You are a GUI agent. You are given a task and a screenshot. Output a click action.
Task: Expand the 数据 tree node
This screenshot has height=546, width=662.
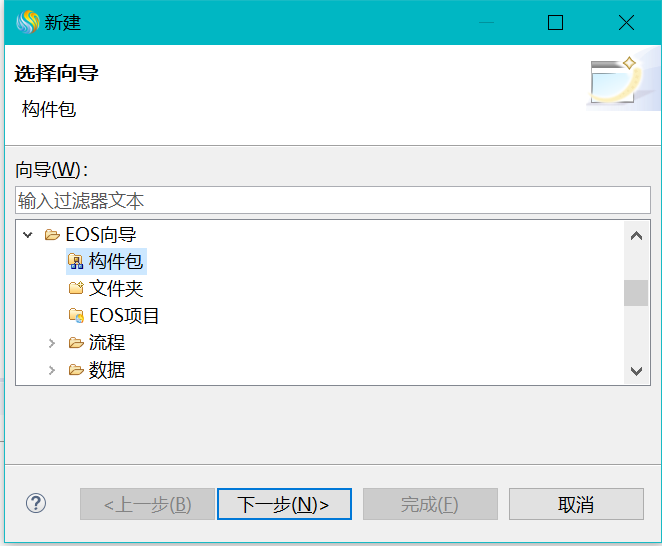[x=52, y=370]
